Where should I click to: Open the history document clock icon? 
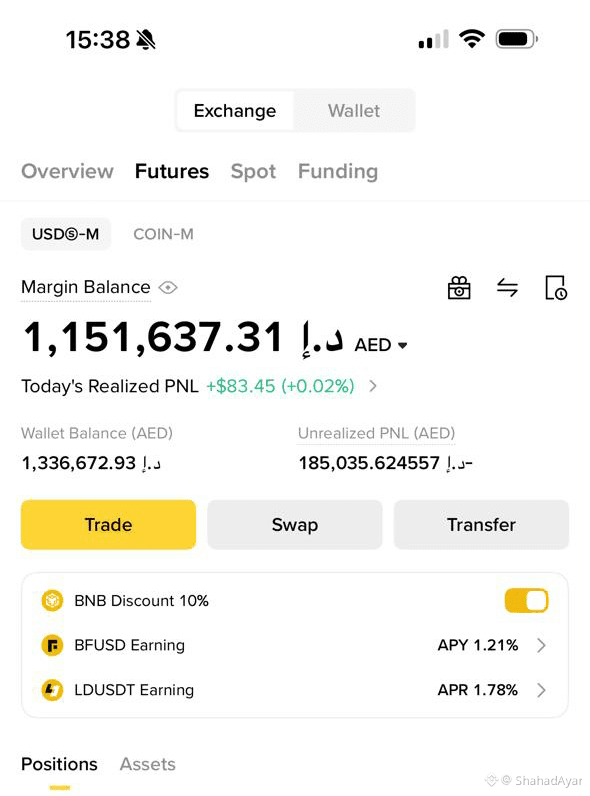[x=555, y=288]
